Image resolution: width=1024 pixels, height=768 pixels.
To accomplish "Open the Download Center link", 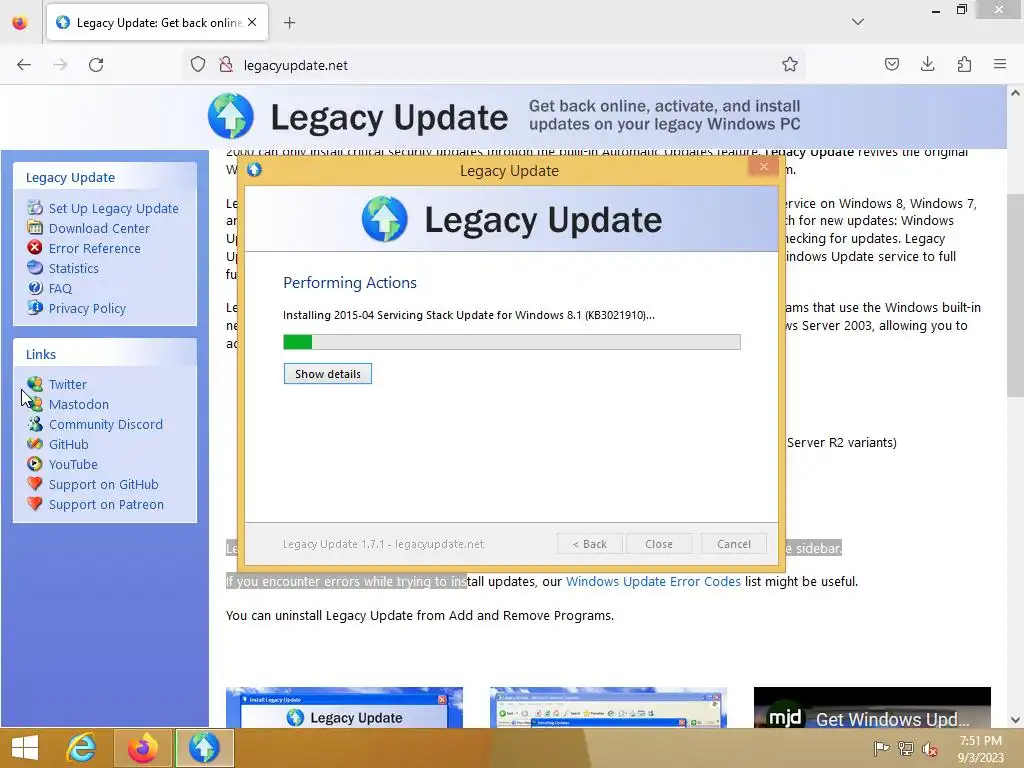I will click(99, 229).
